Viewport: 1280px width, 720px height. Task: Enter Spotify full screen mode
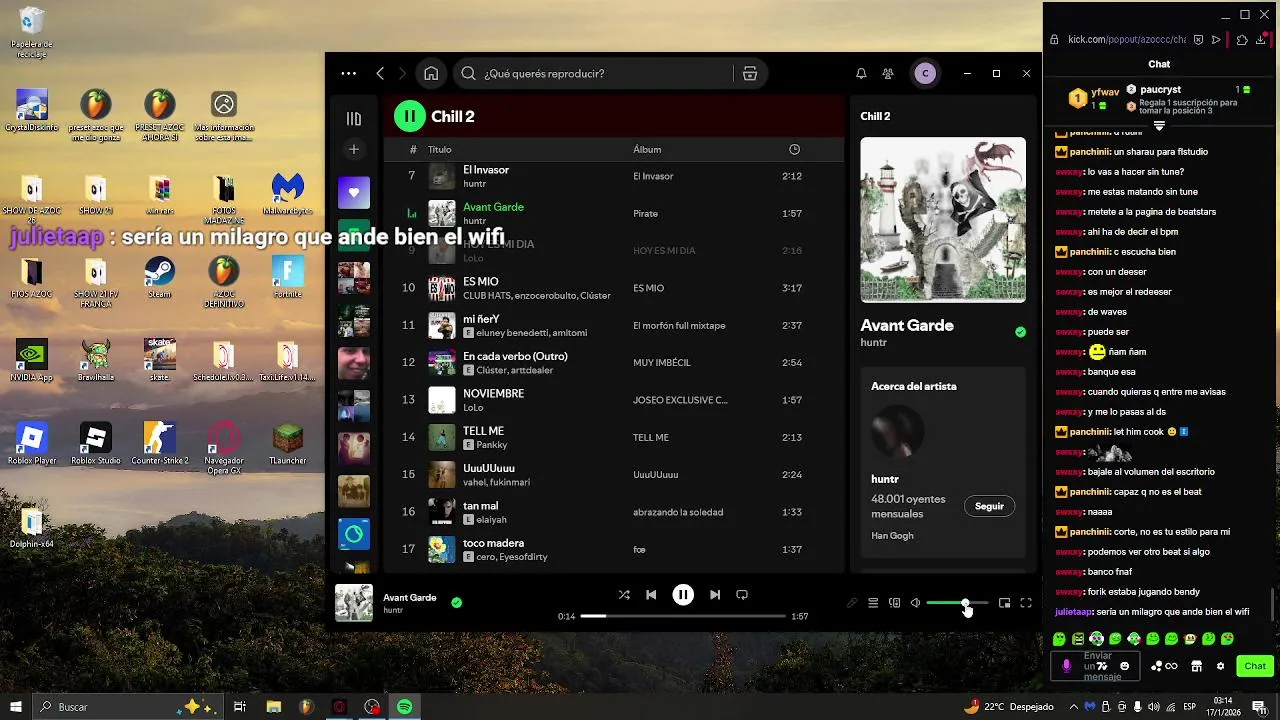click(x=1026, y=603)
